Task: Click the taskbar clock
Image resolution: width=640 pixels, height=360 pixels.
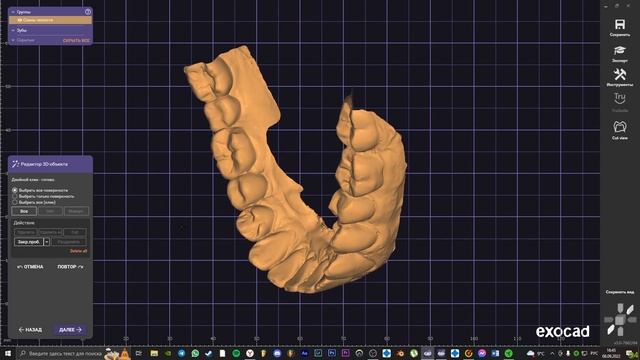Action: coord(611,353)
